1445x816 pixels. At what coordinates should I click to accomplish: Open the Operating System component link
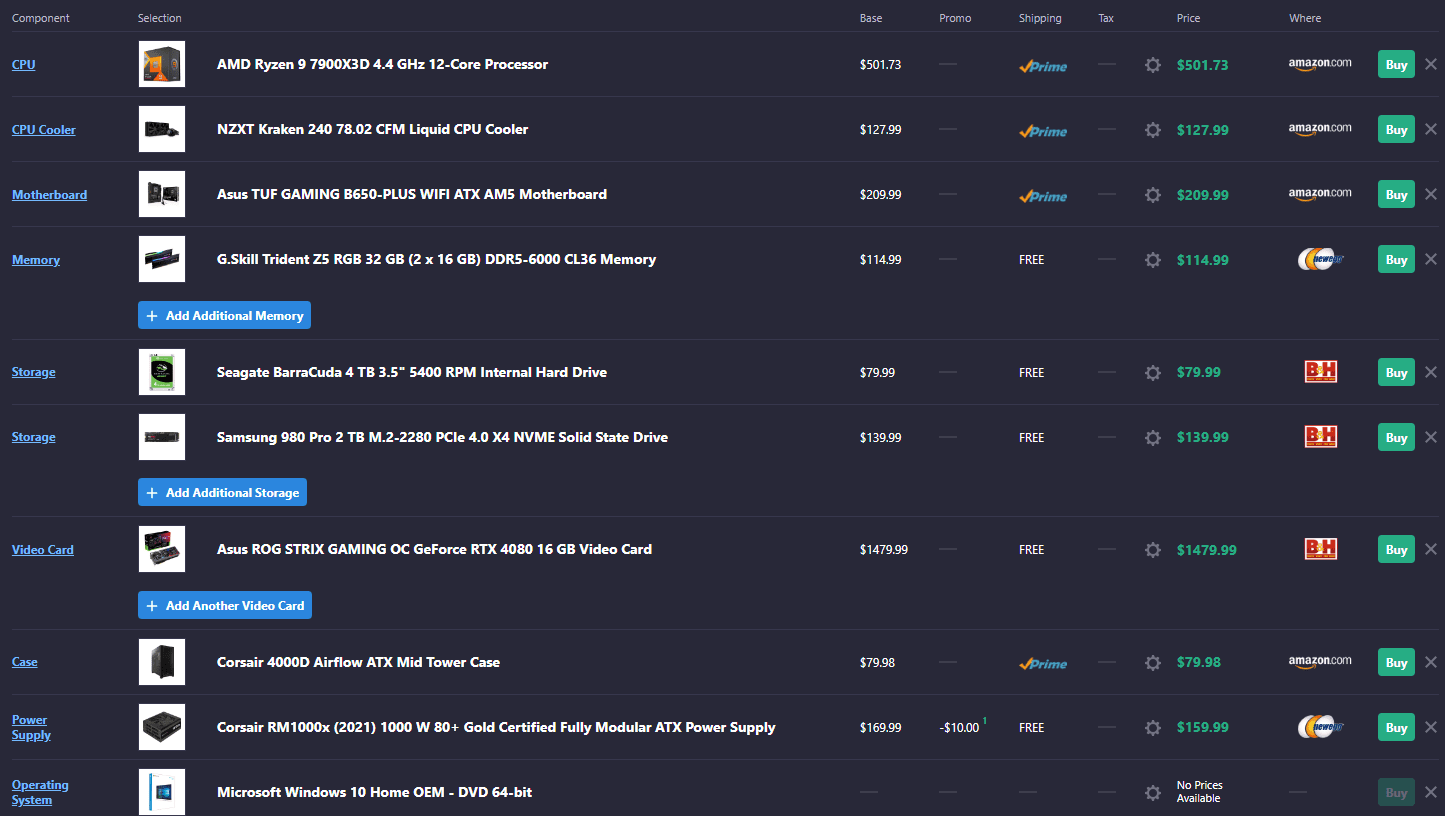tap(40, 792)
